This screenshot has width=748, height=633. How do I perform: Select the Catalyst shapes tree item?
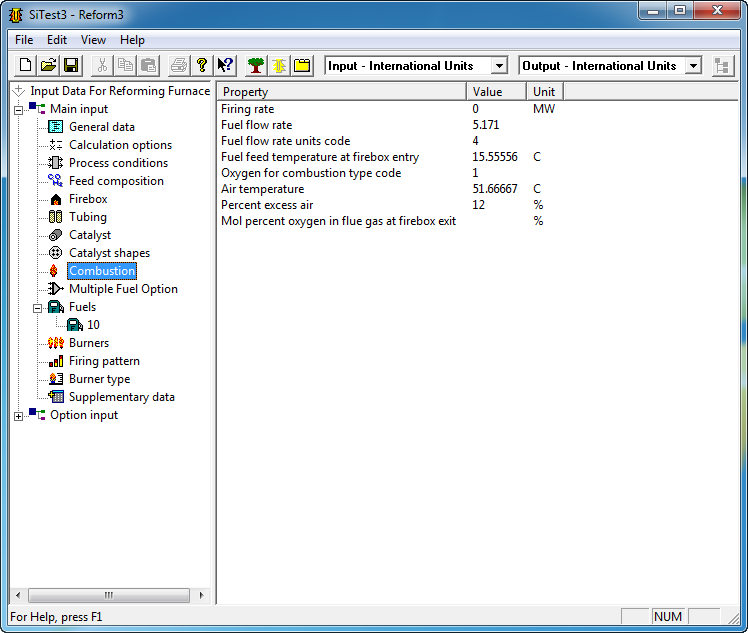point(109,253)
